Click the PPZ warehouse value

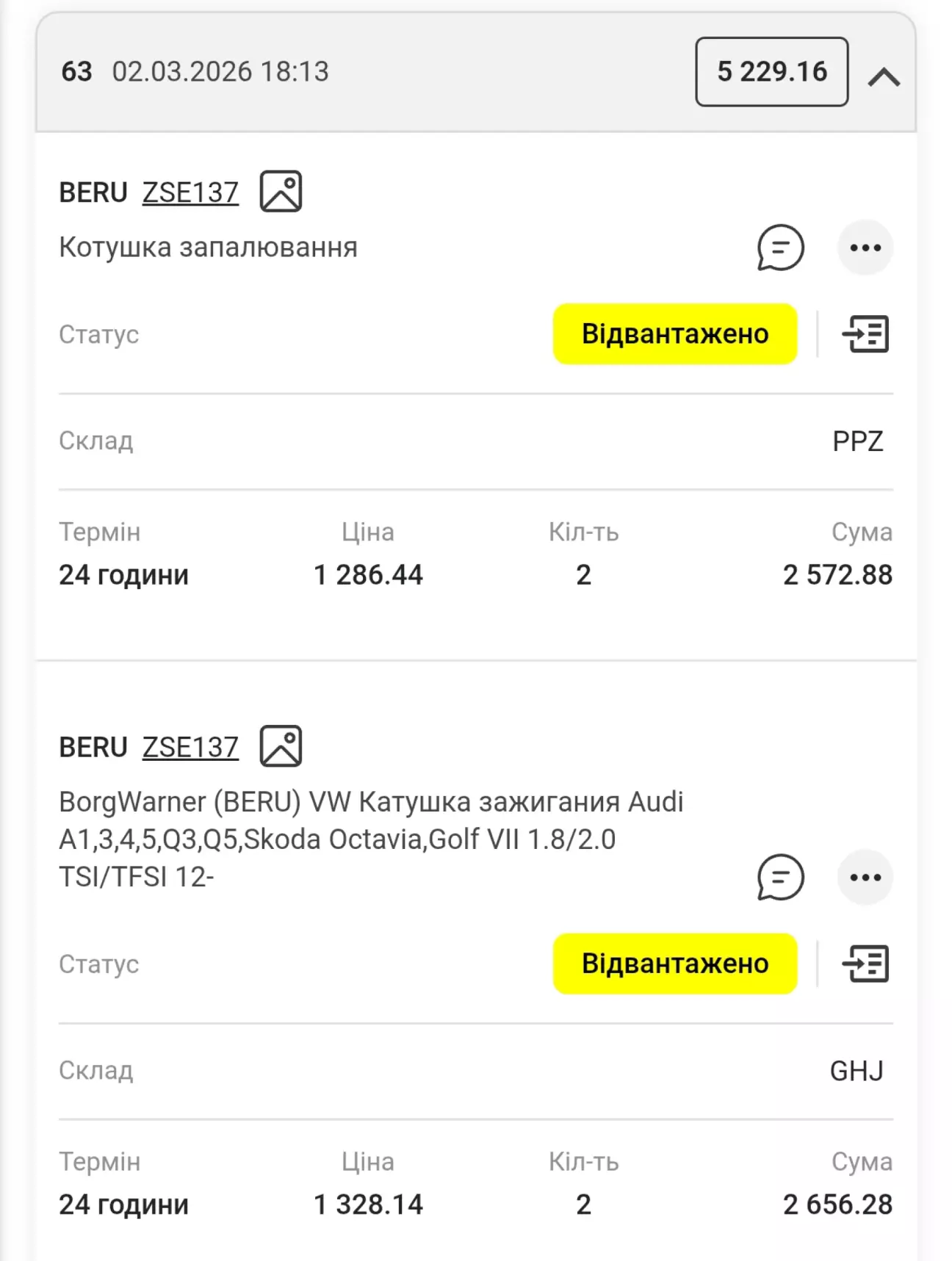click(x=857, y=441)
